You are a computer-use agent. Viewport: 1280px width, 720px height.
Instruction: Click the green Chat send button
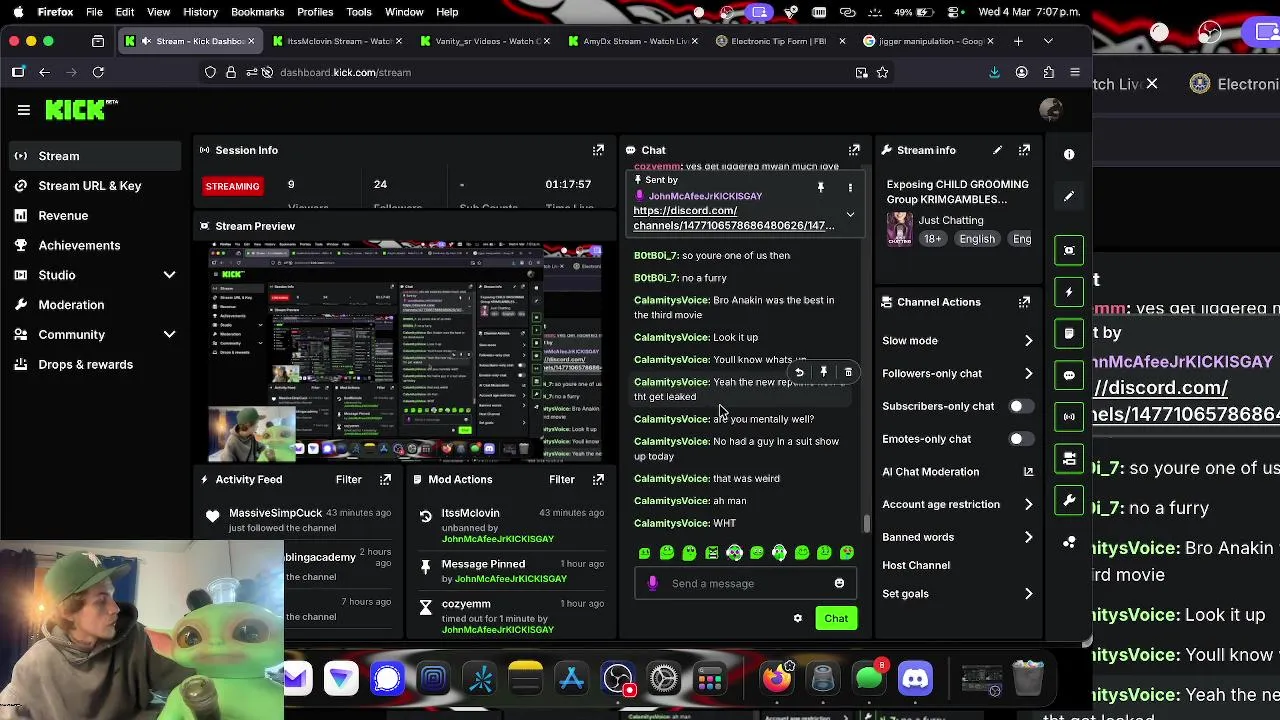[x=836, y=618]
